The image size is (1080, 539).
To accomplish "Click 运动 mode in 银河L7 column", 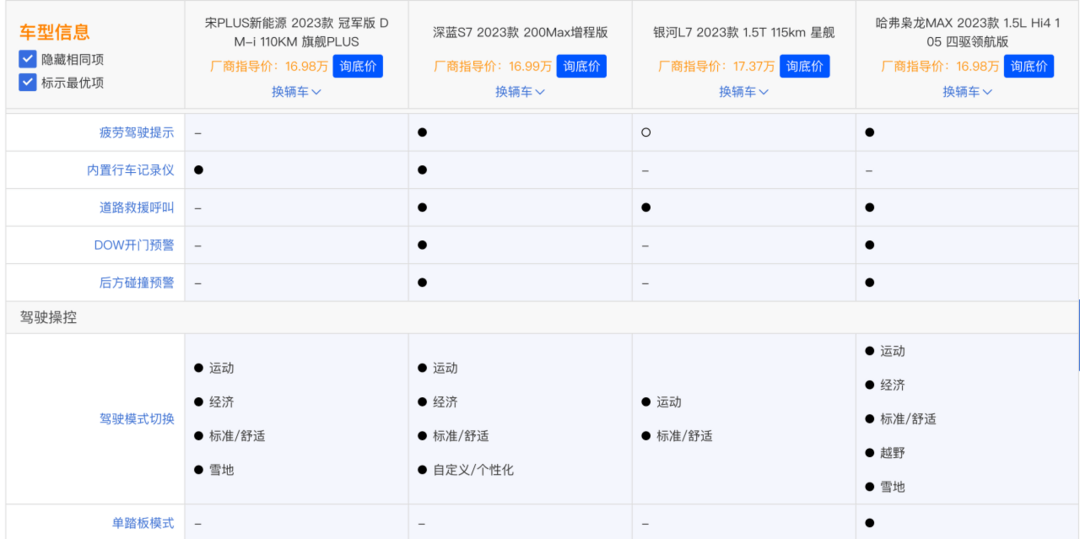I will coord(669,402).
